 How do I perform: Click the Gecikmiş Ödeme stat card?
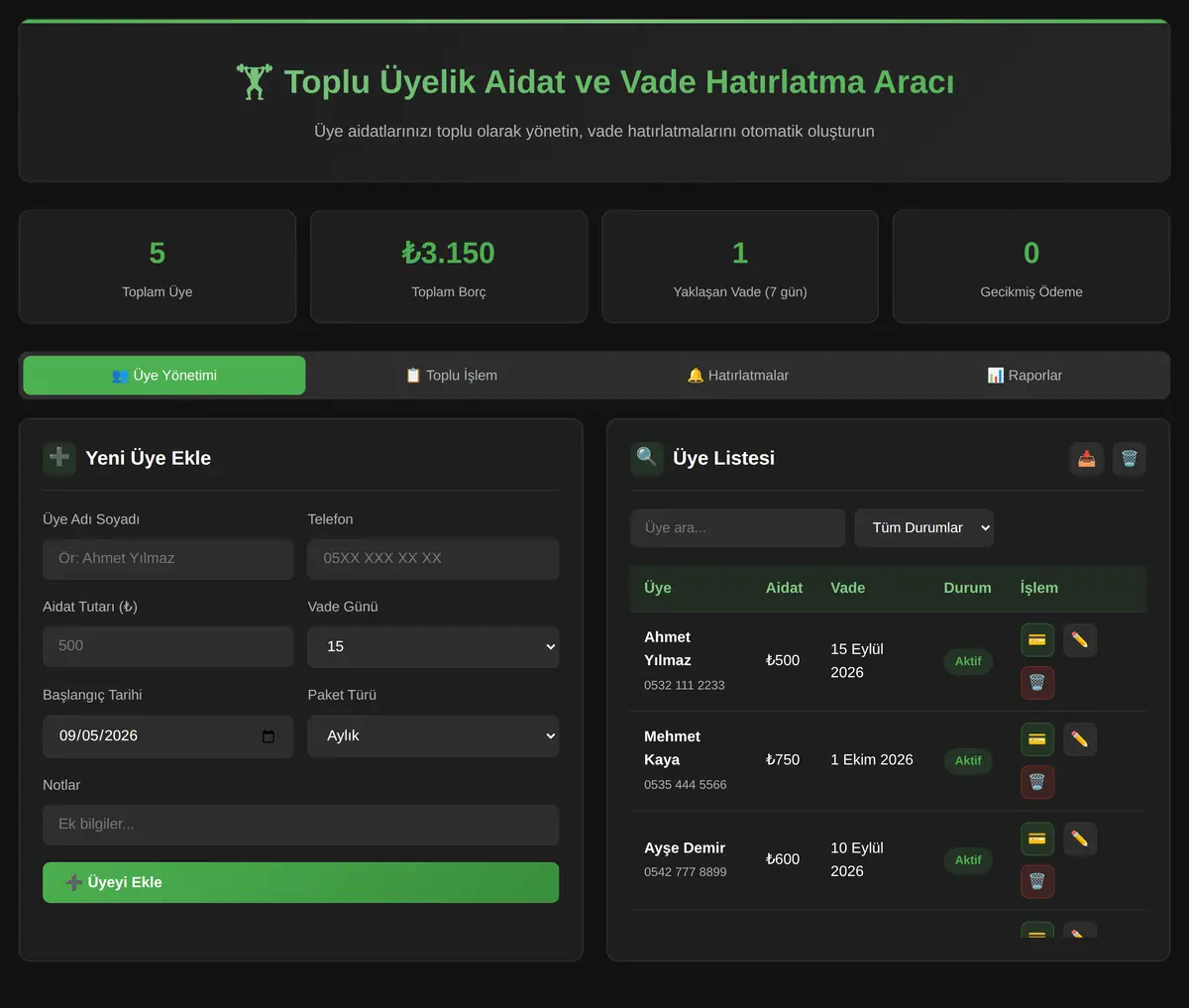click(1031, 267)
